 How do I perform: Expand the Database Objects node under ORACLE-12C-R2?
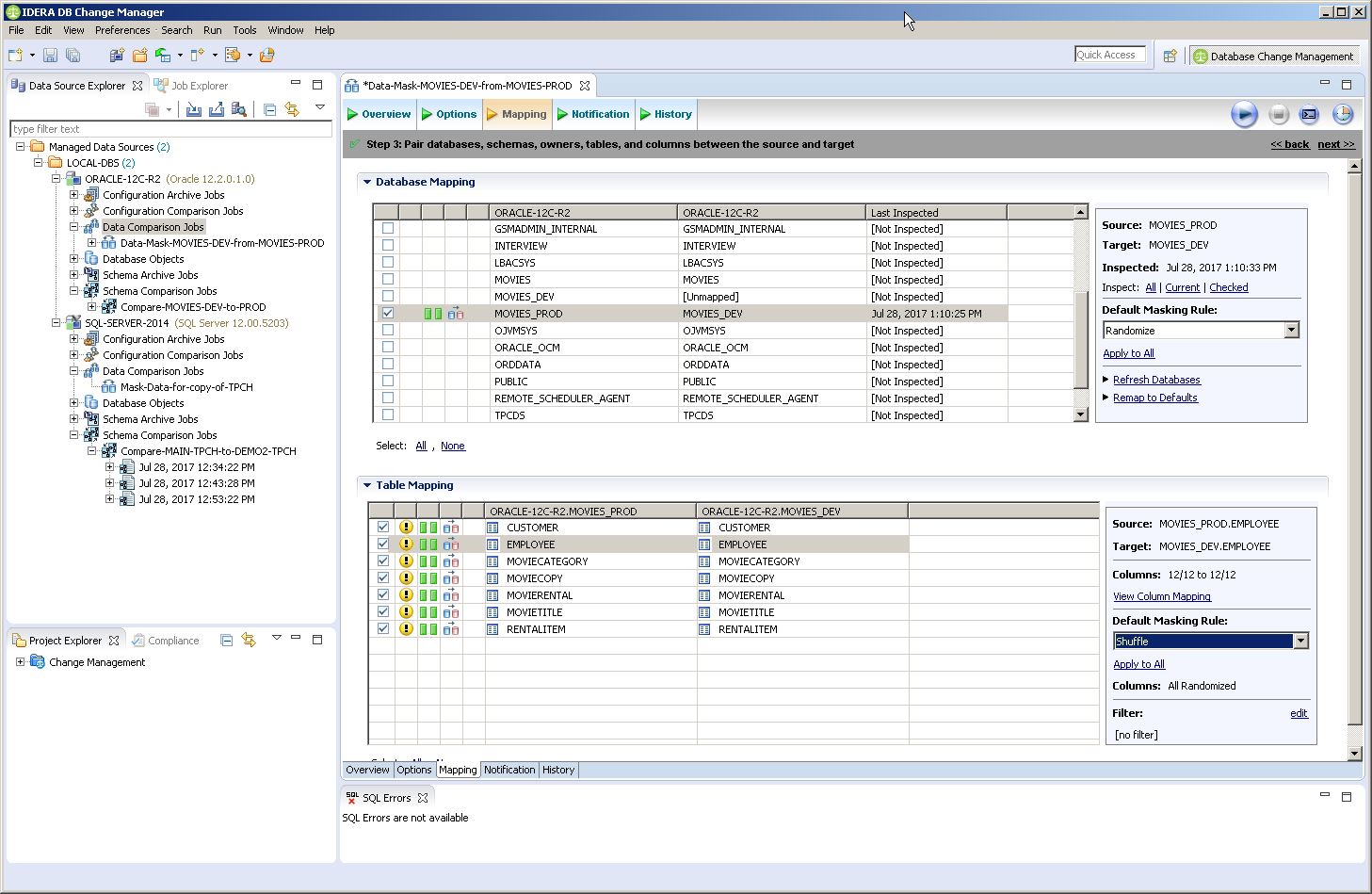coord(73,259)
